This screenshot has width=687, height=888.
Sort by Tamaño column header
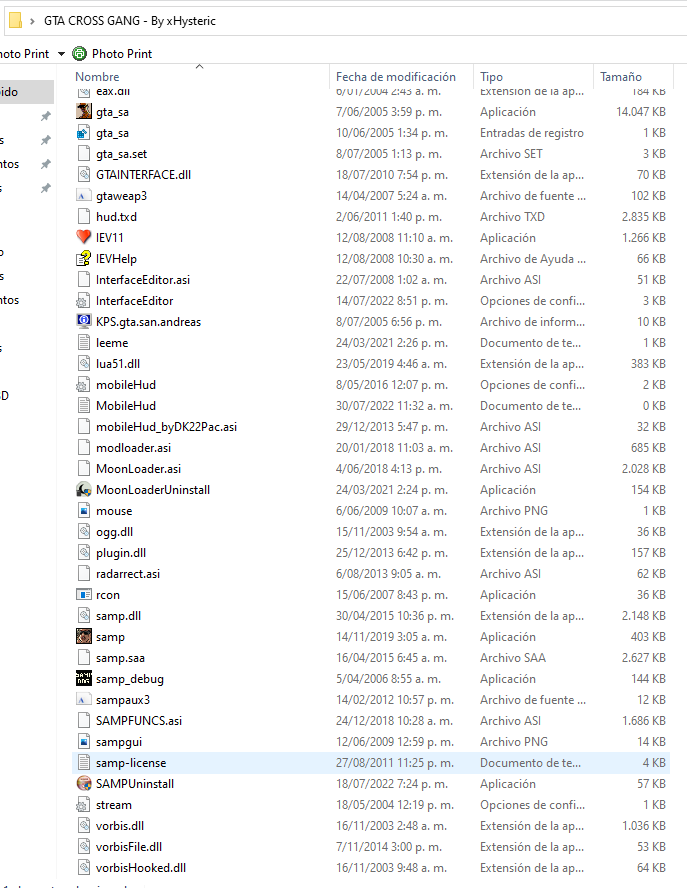621,76
